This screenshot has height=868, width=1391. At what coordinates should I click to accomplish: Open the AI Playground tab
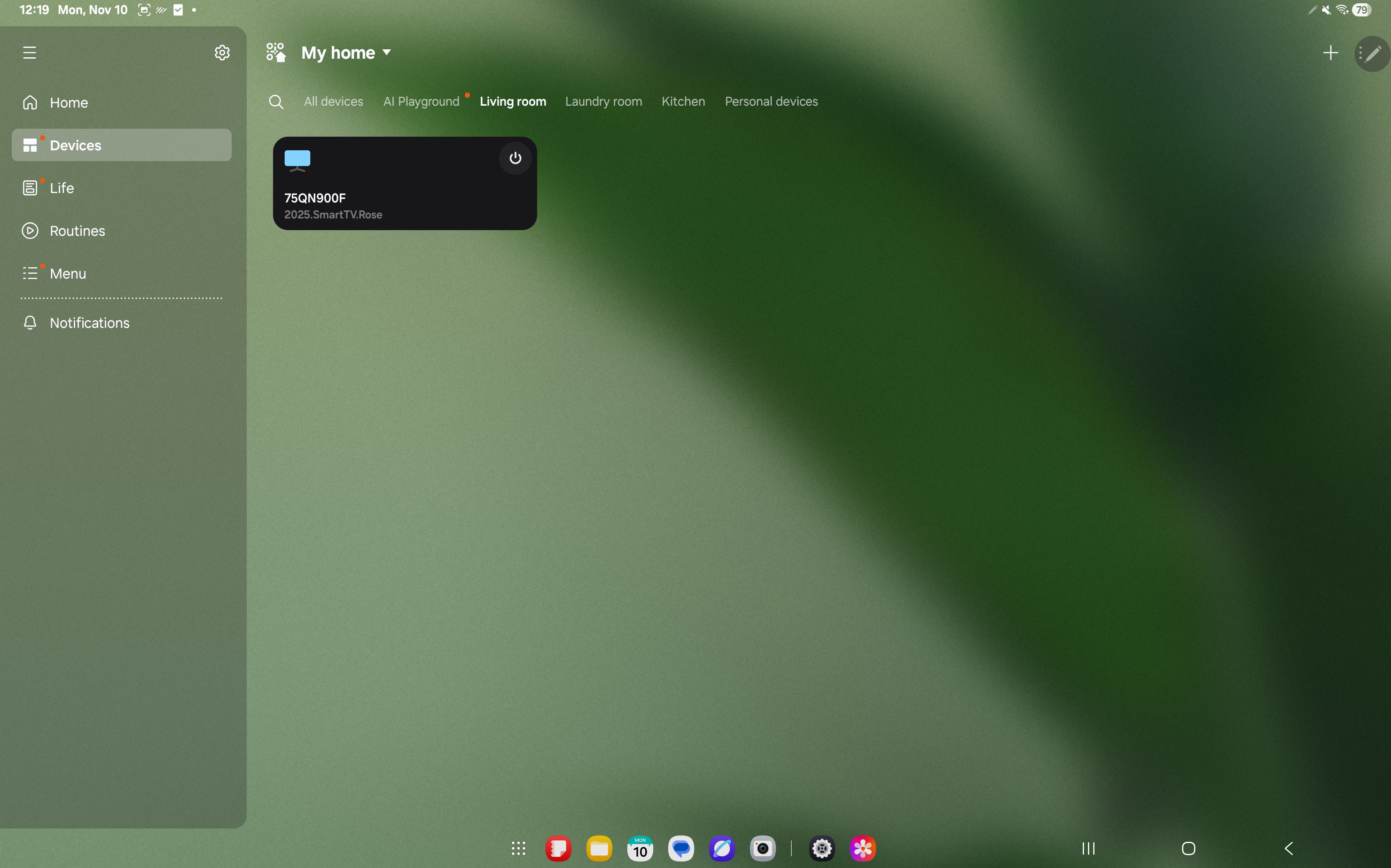[421, 101]
